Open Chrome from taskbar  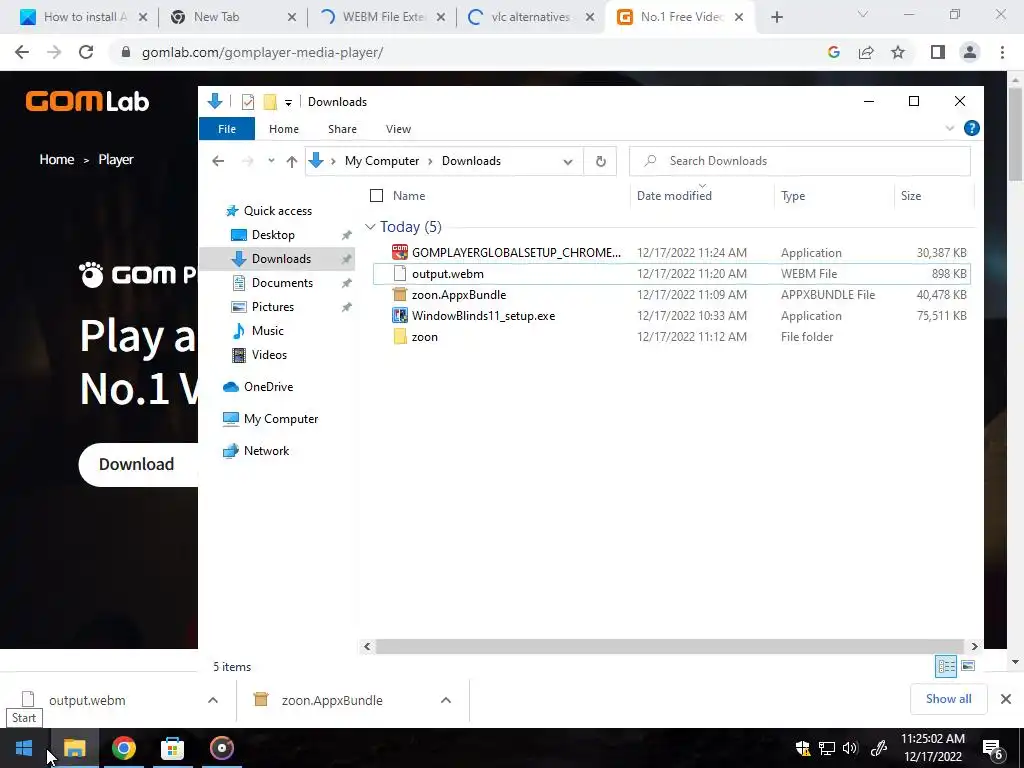tap(123, 748)
